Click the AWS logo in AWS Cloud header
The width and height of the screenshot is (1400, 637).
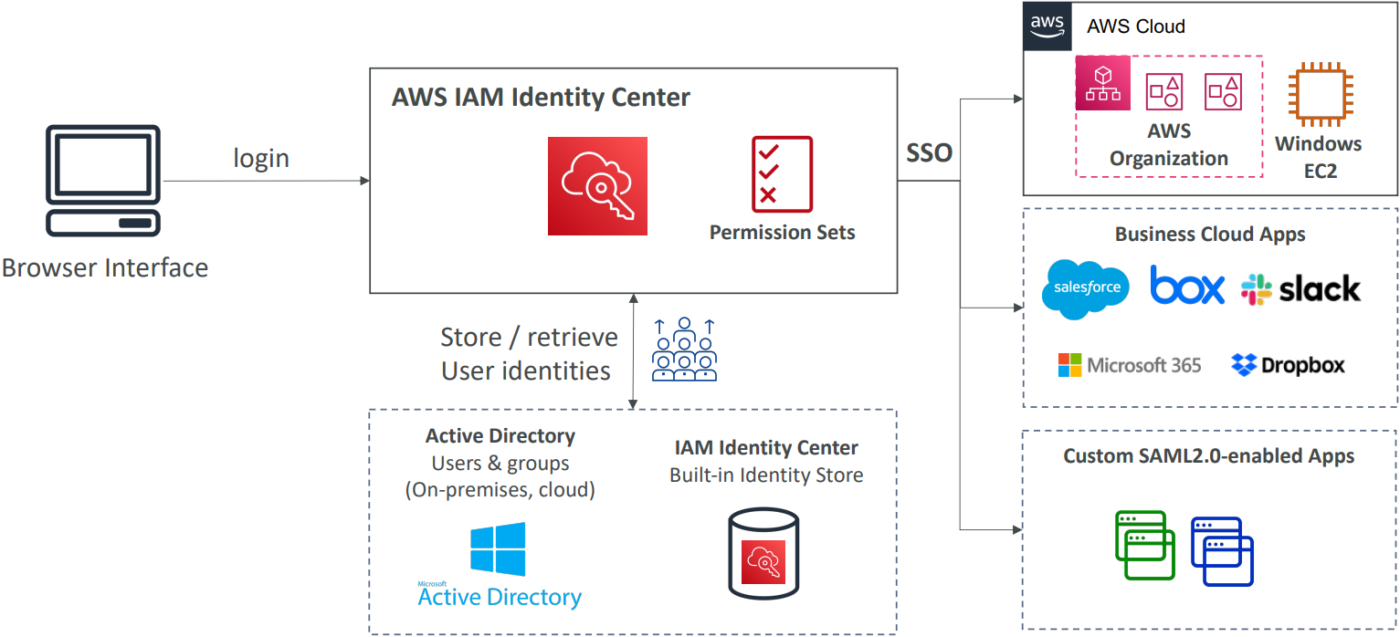pos(1046,25)
